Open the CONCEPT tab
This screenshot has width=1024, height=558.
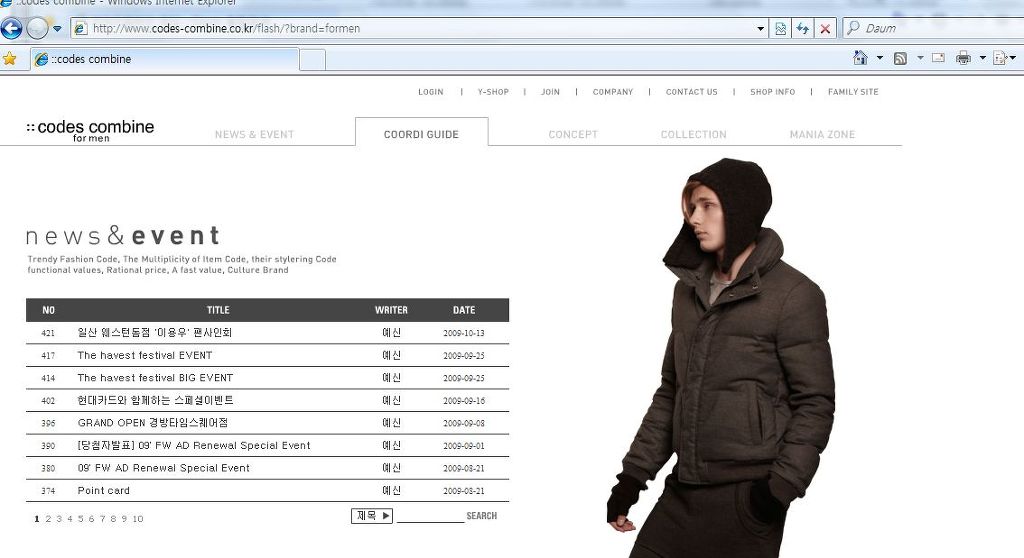click(x=573, y=134)
